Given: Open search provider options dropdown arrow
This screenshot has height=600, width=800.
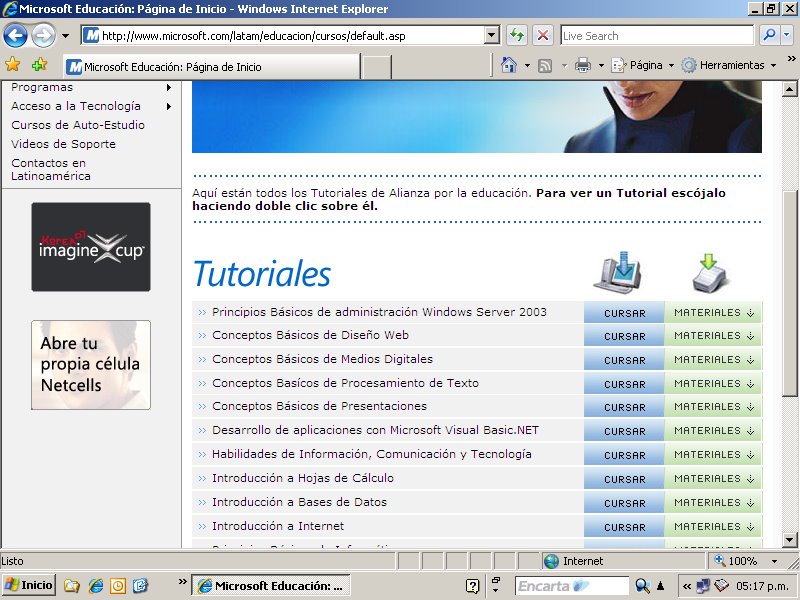Looking at the screenshot, I should 786,35.
